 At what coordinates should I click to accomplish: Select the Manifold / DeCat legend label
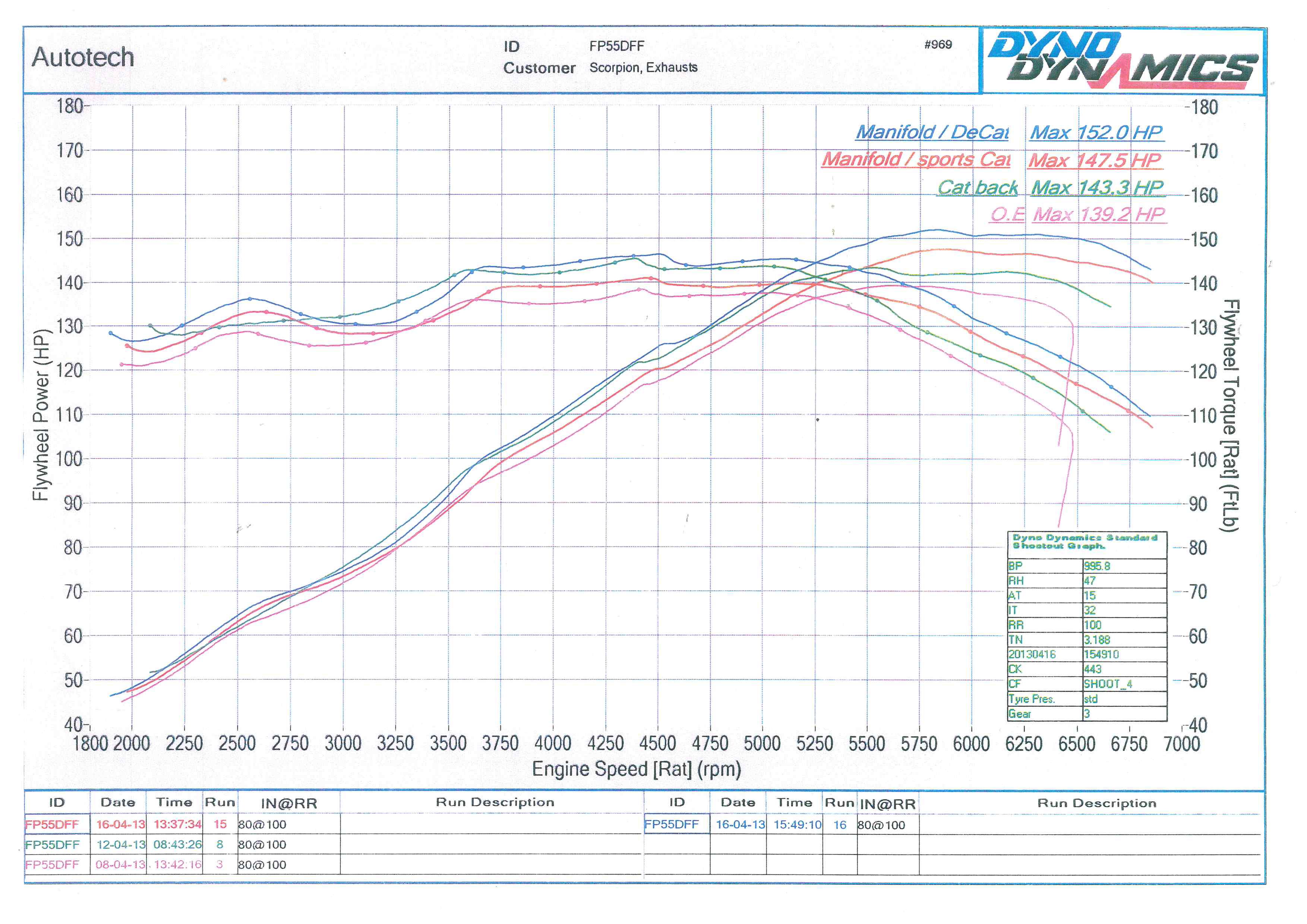coord(932,133)
